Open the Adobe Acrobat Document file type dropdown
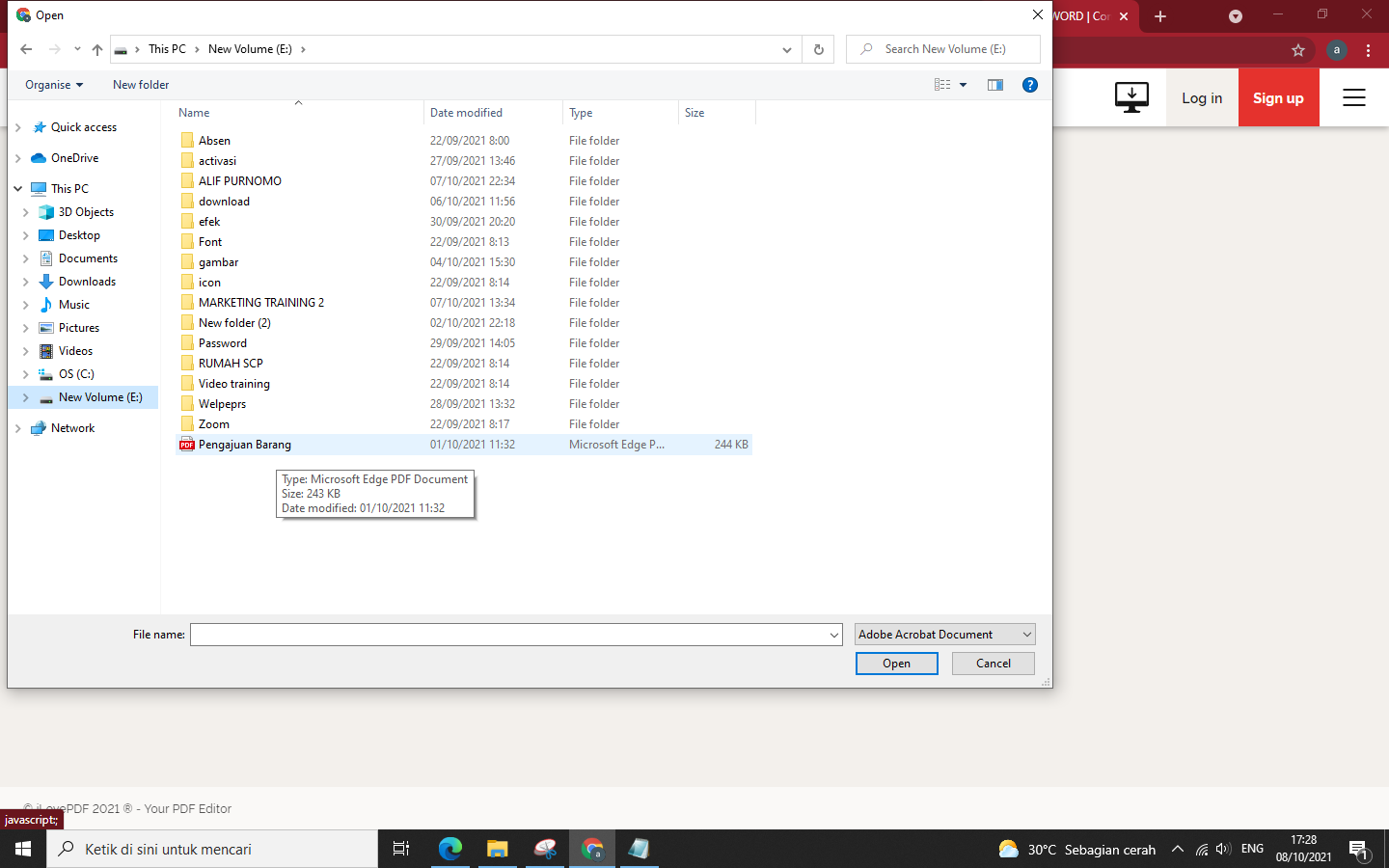This screenshot has height=868, width=1389. coord(943,634)
